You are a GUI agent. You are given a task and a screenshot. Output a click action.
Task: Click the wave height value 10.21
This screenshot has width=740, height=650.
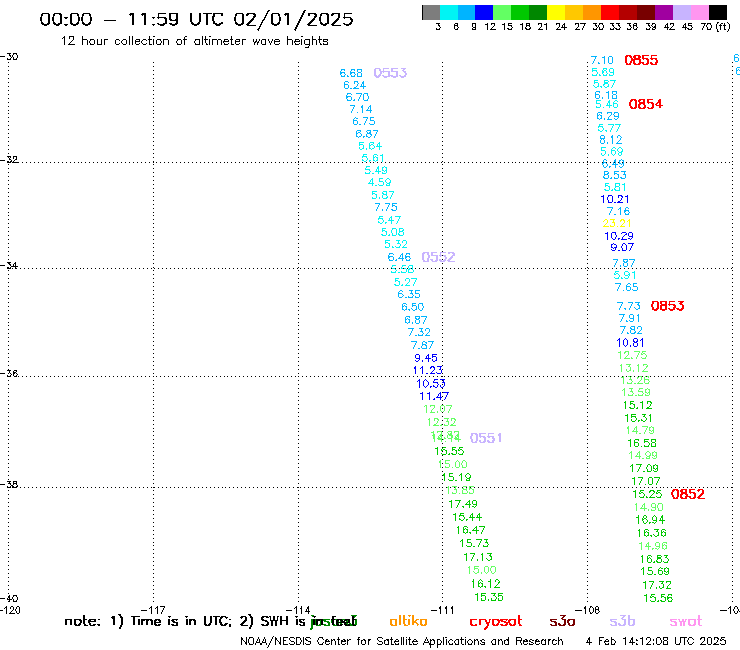point(615,200)
